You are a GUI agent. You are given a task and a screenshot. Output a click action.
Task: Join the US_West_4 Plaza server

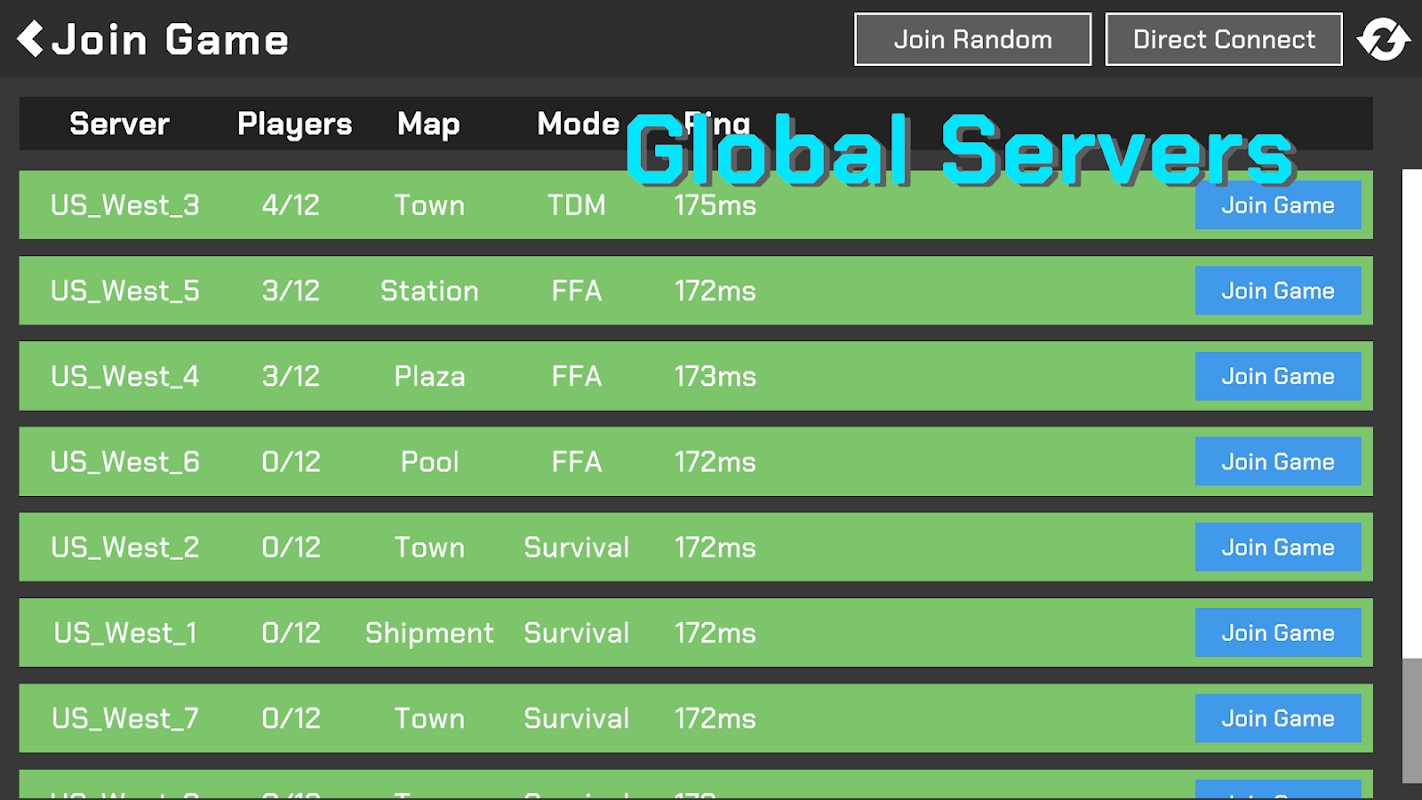pos(1277,376)
